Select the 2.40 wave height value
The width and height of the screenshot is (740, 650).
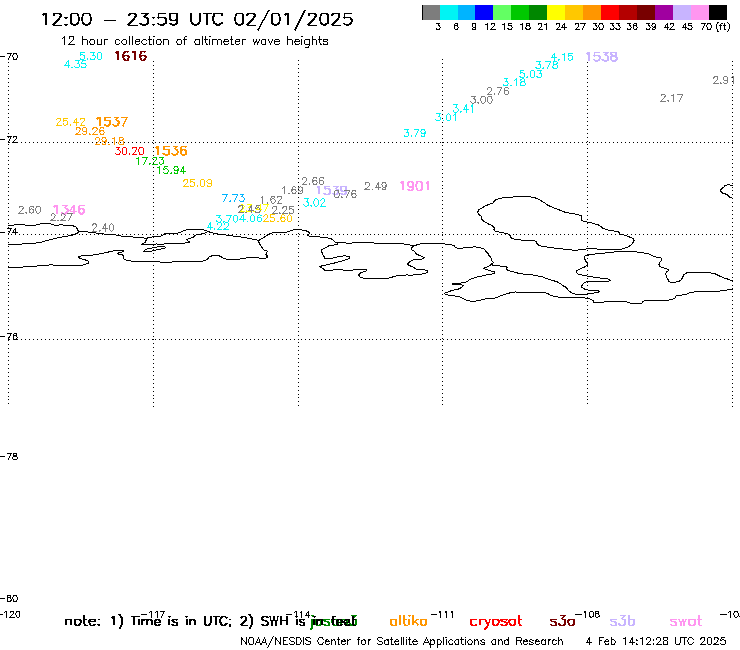tap(103, 228)
